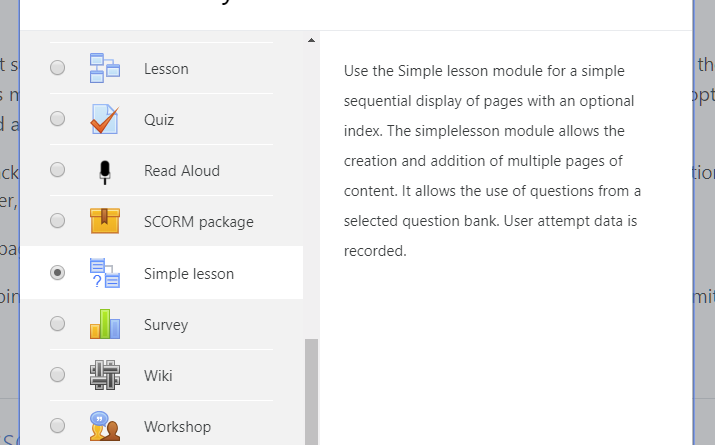Viewport: 715px width, 445px height.
Task: Click the scroll-up arrow of the activity list
Action: tap(311, 40)
